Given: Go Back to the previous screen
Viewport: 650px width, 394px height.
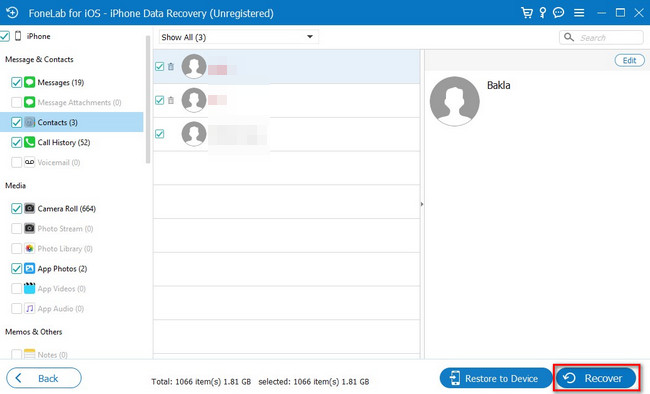Looking at the screenshot, I should [x=44, y=378].
